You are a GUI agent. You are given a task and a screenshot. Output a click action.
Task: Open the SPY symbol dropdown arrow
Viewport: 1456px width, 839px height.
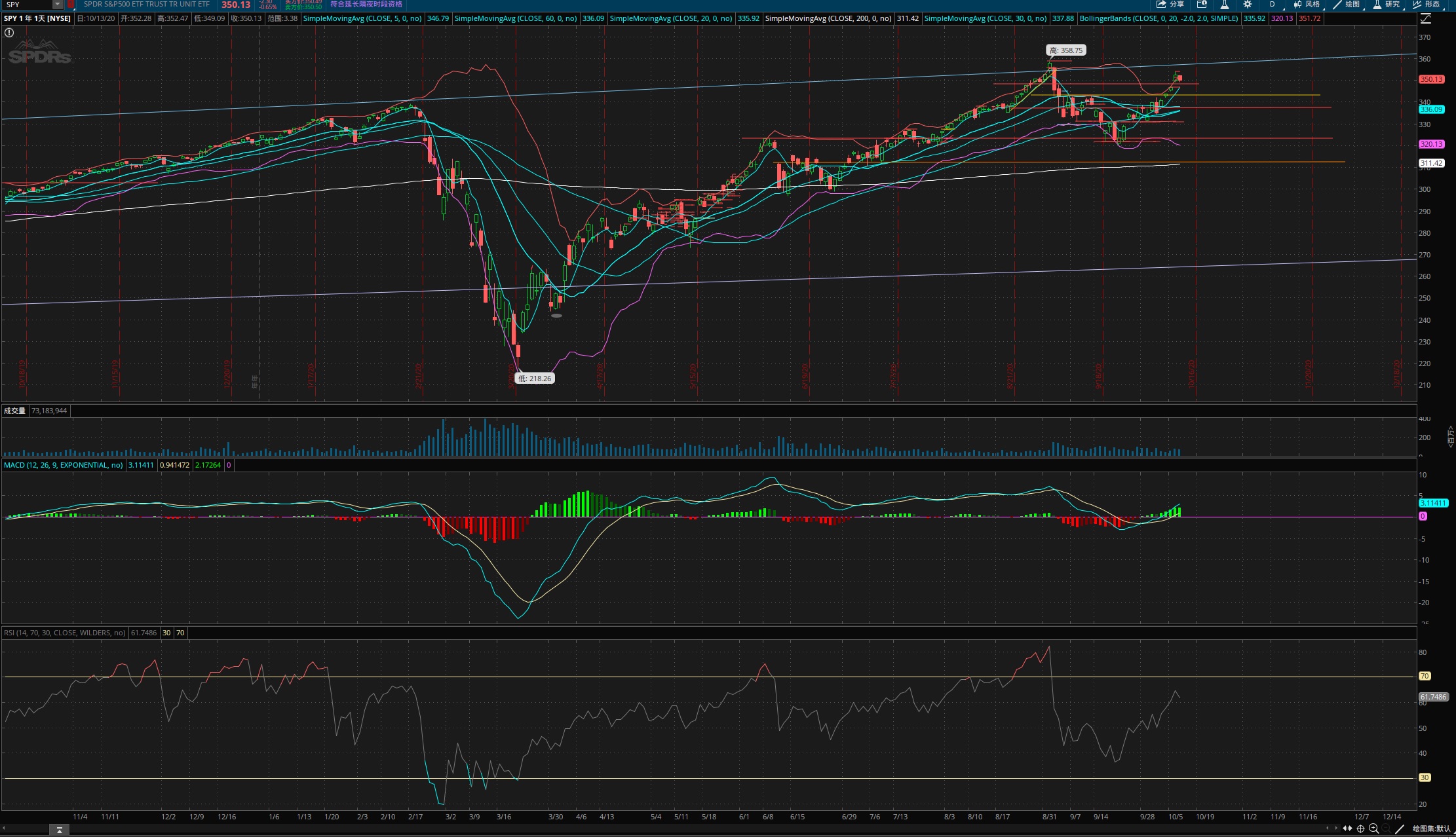[58, 5]
